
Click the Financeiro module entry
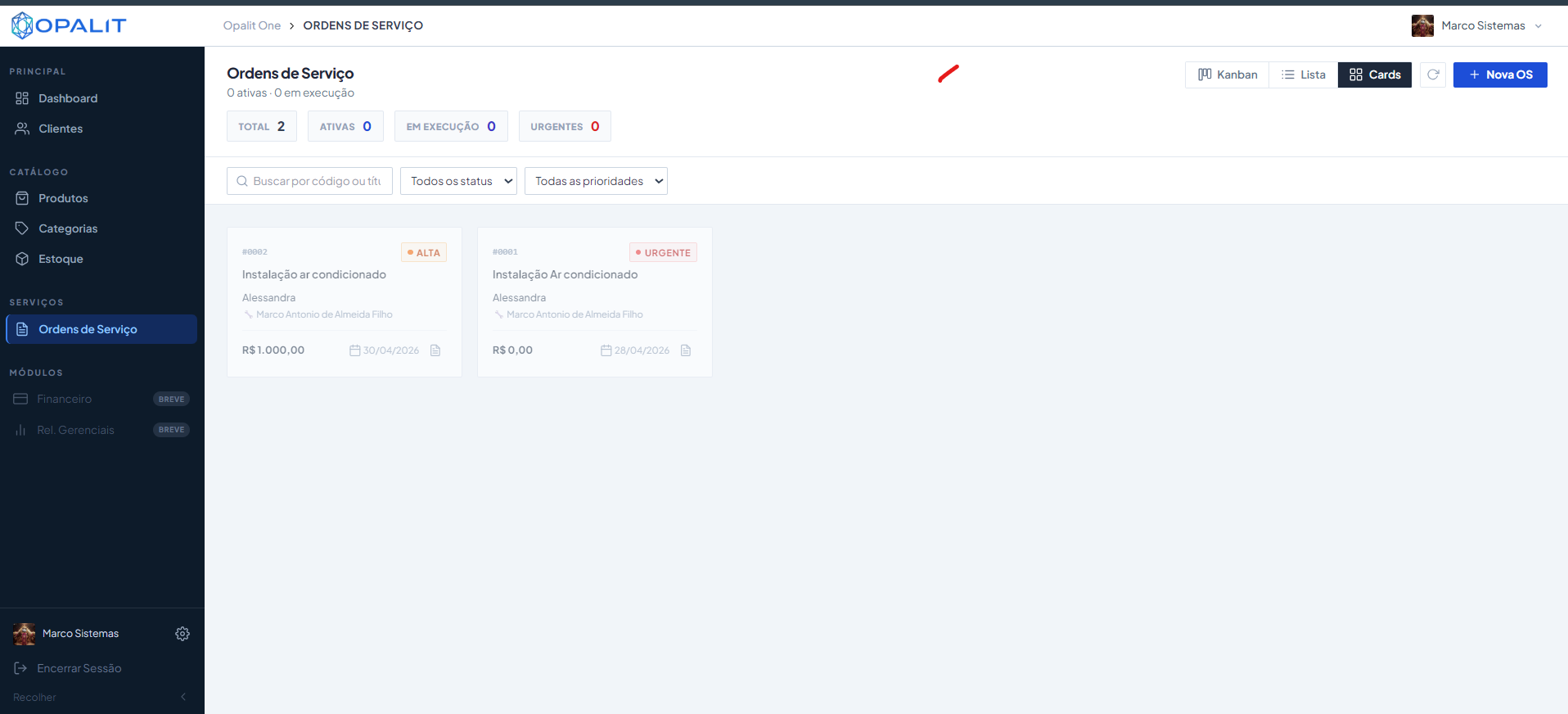[x=102, y=399]
